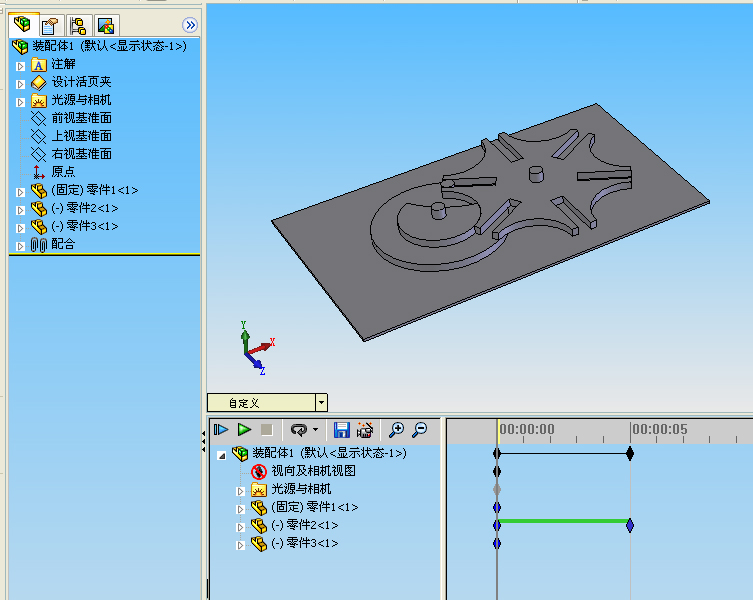This screenshot has height=600, width=753.
Task: Select the 装配体1 start keyframe at 0 seconds
Action: (497, 453)
